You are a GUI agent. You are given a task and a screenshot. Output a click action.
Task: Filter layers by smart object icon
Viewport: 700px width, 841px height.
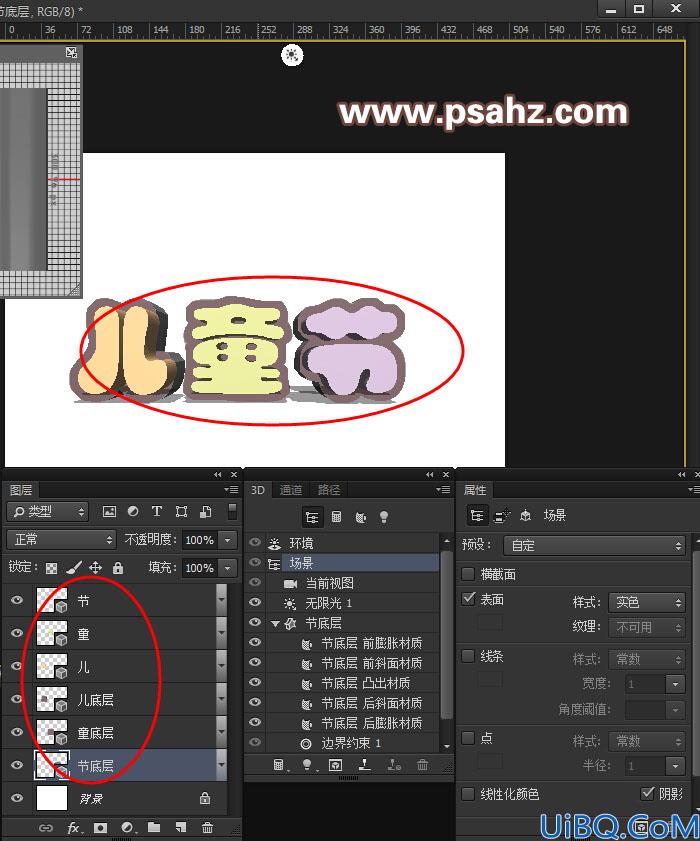(x=205, y=512)
